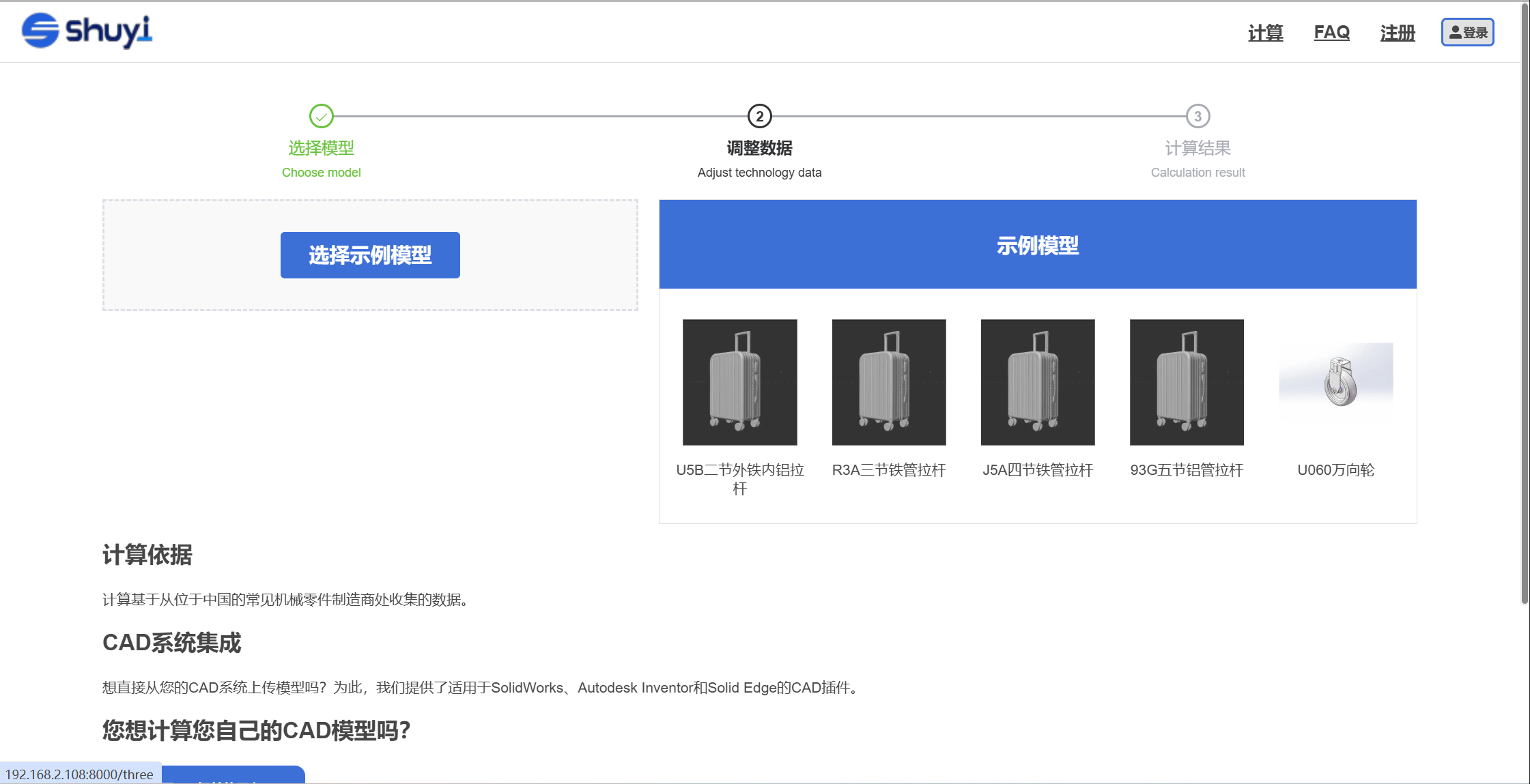Screen dimensions: 1530x784
Task: Select the U5B suitcase model thumbnail
Action: point(739,382)
